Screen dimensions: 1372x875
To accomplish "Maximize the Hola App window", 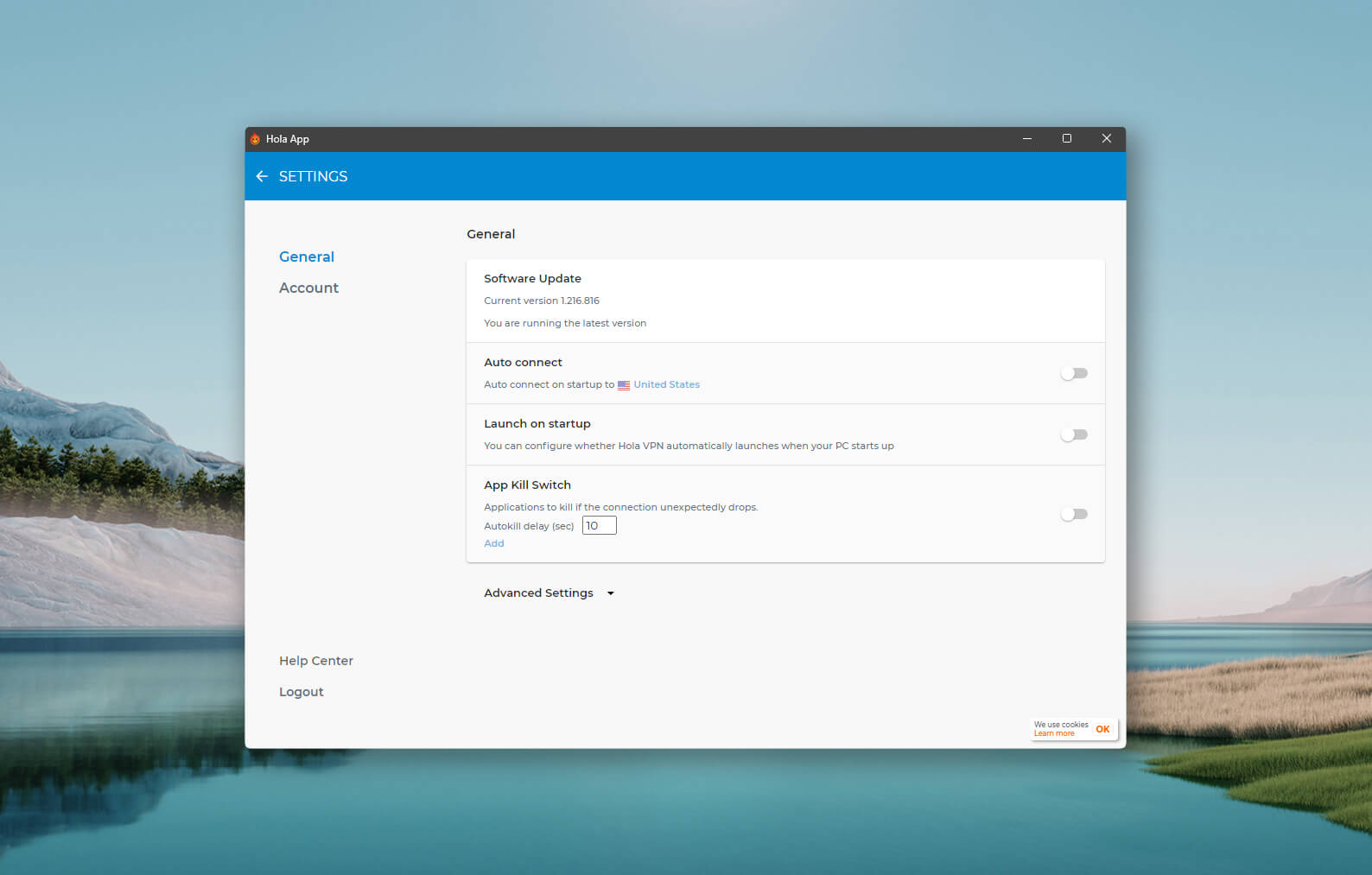I will coord(1067,139).
